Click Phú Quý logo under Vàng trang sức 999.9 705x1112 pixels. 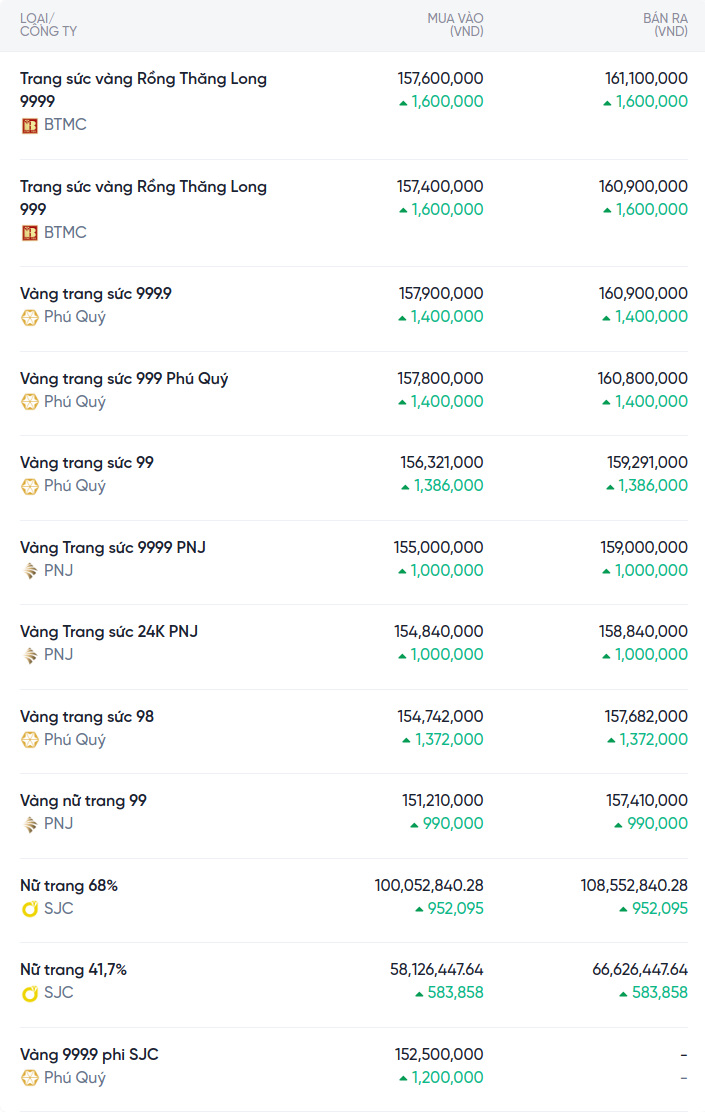29,317
